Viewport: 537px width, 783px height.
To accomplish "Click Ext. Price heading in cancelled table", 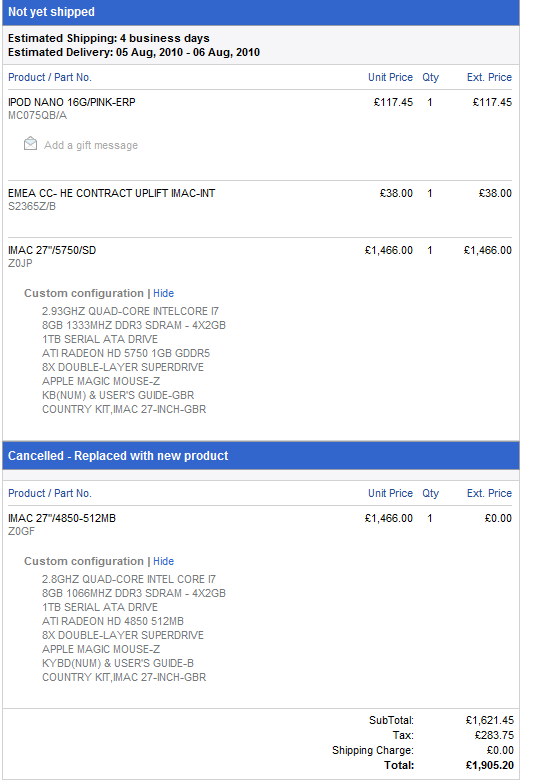I will [x=489, y=493].
